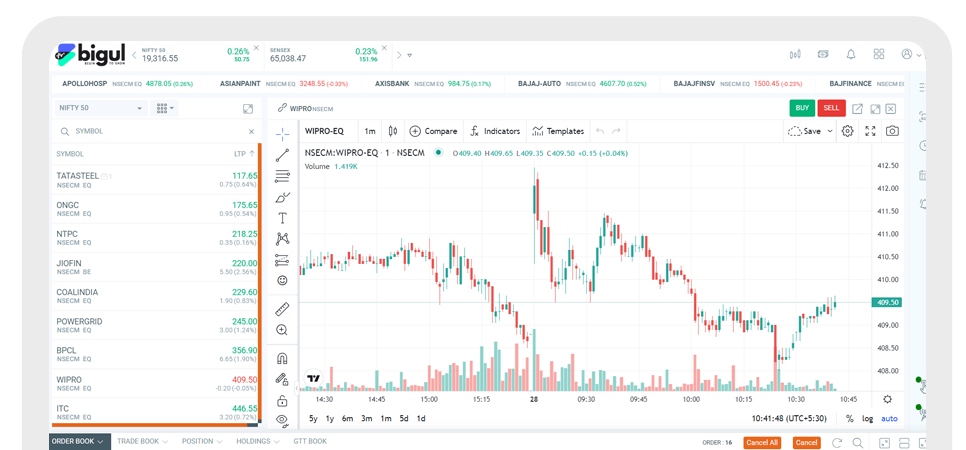Undo the last chart action

point(600,131)
